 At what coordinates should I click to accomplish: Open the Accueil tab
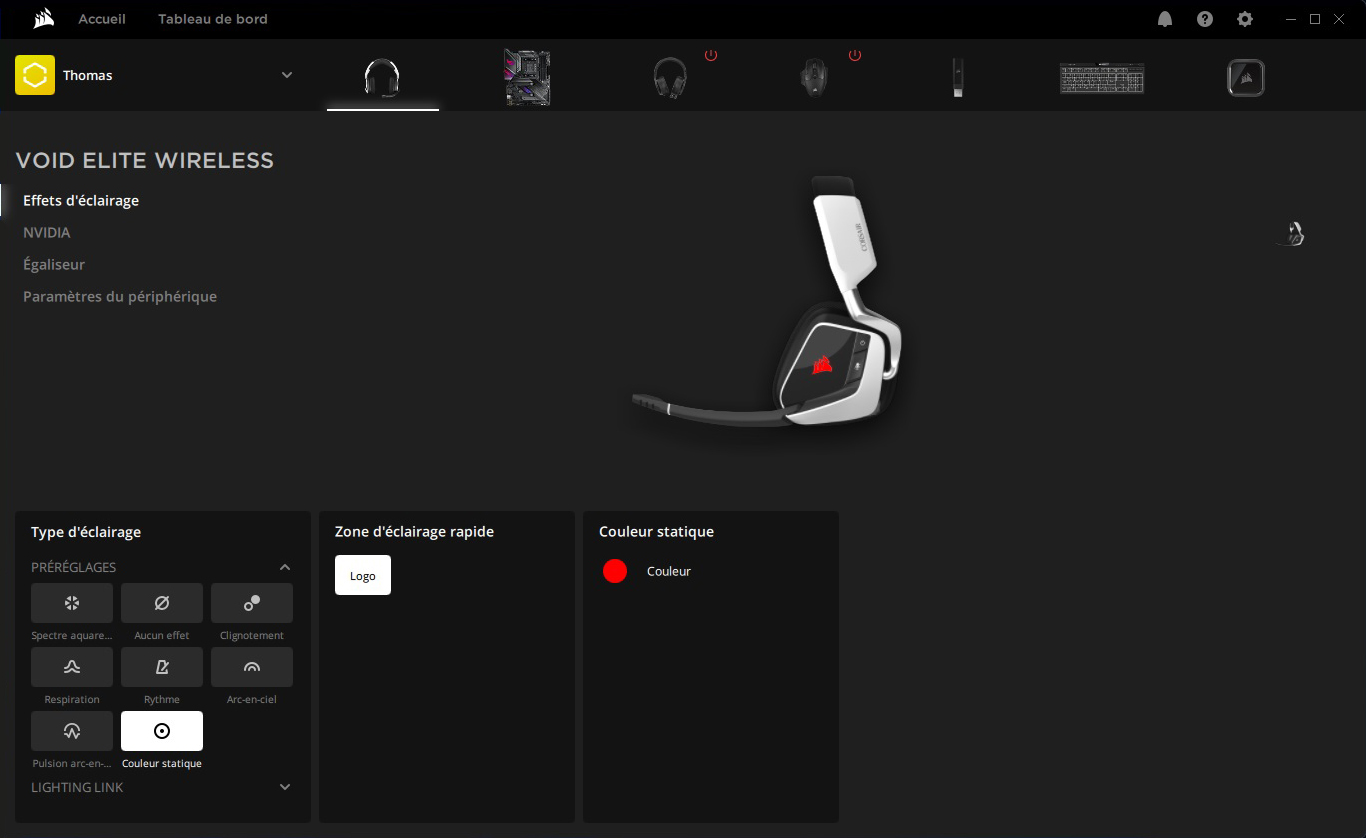102,19
